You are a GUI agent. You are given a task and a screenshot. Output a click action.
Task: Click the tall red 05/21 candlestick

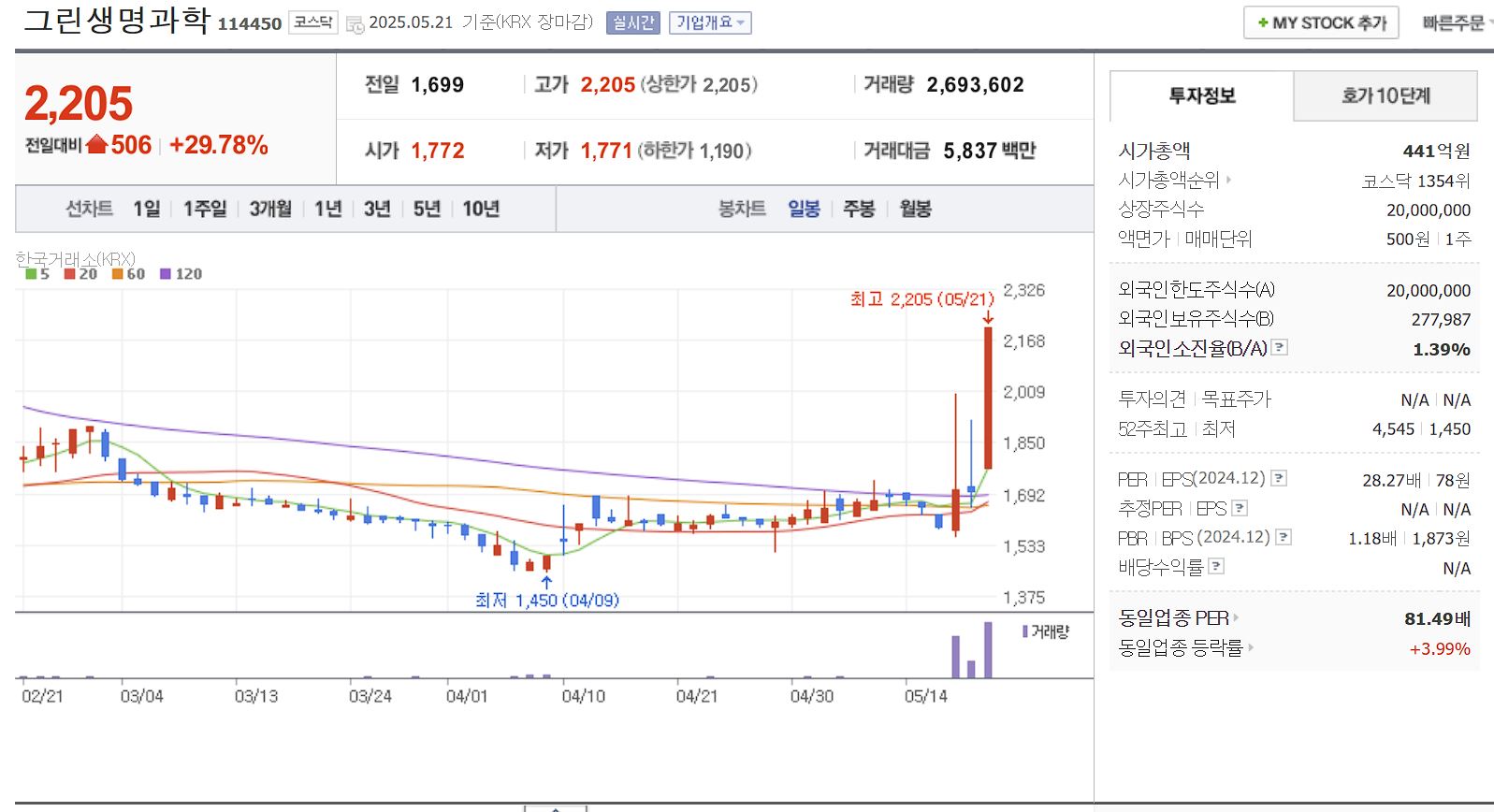[988, 398]
